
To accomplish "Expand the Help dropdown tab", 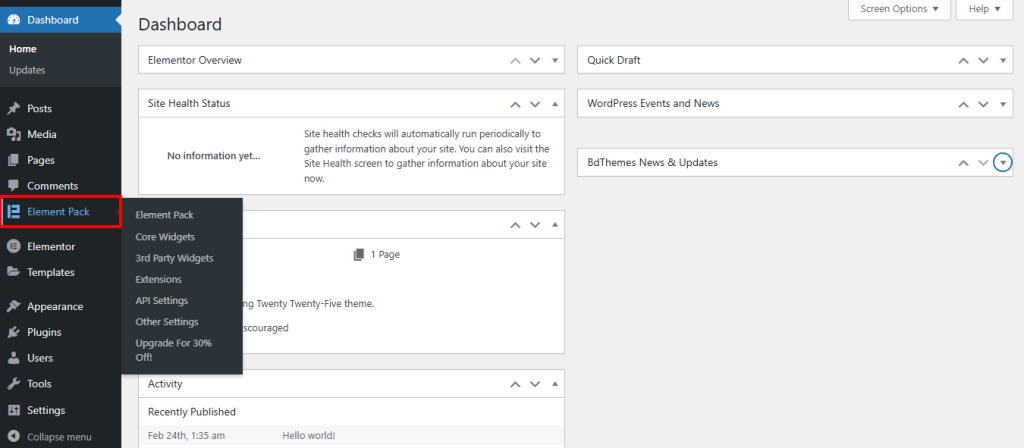I will click(x=984, y=9).
